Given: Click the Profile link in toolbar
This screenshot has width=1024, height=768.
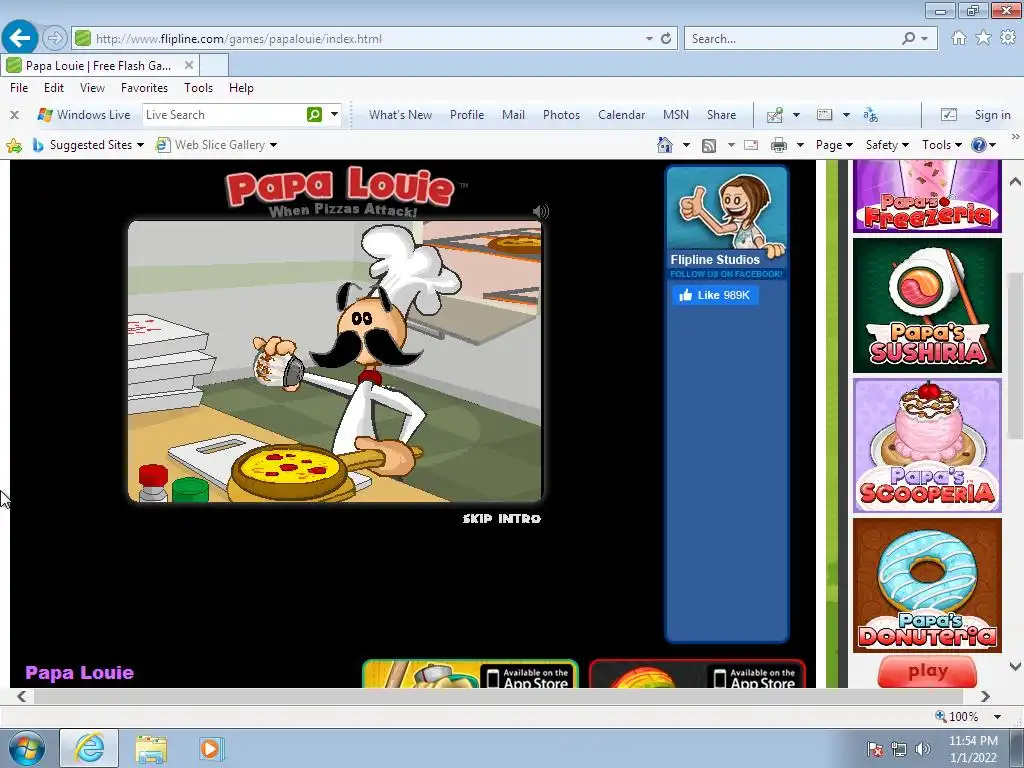Looking at the screenshot, I should tap(467, 115).
